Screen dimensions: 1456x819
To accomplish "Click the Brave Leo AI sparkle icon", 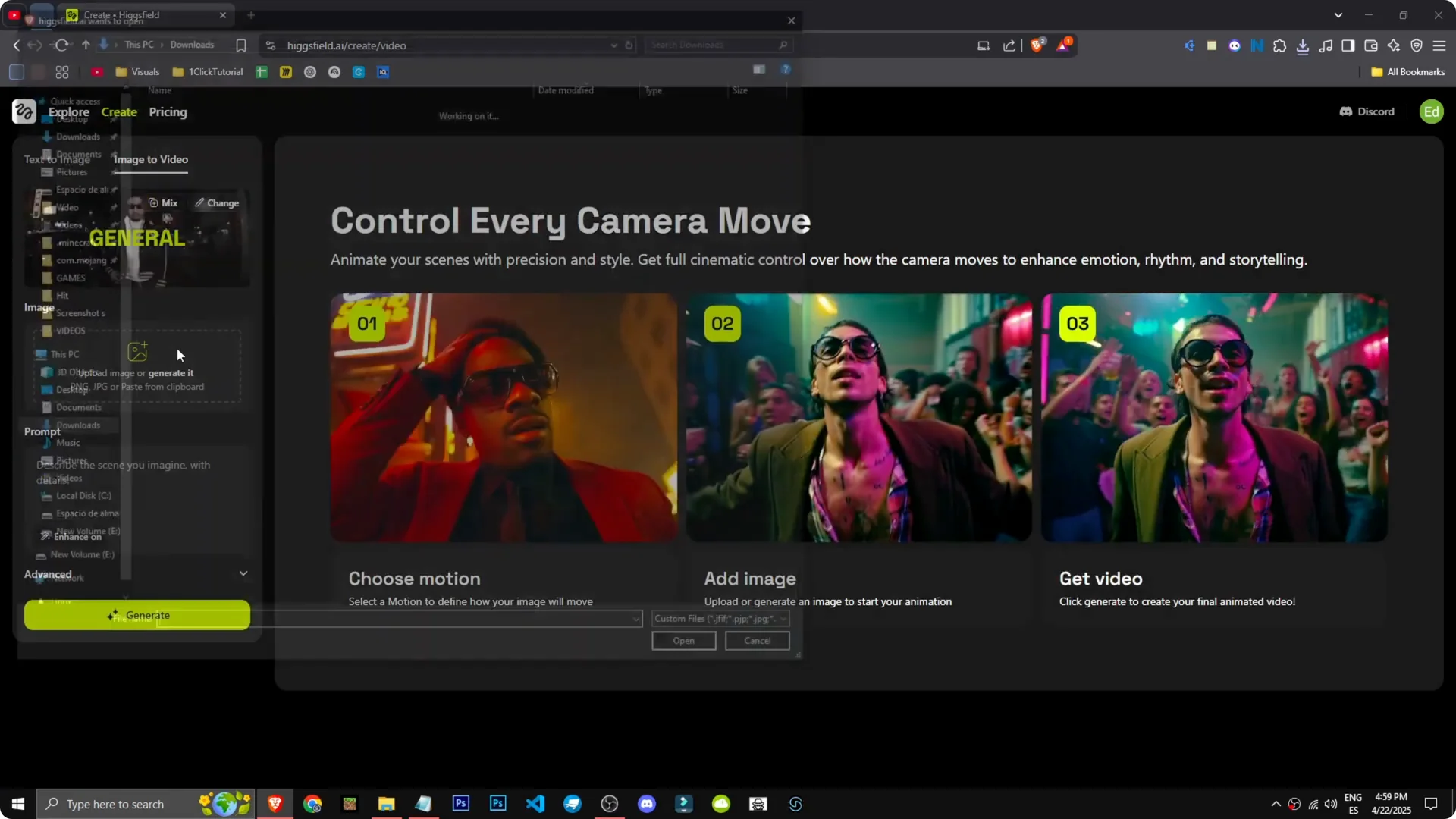I will [x=1395, y=45].
